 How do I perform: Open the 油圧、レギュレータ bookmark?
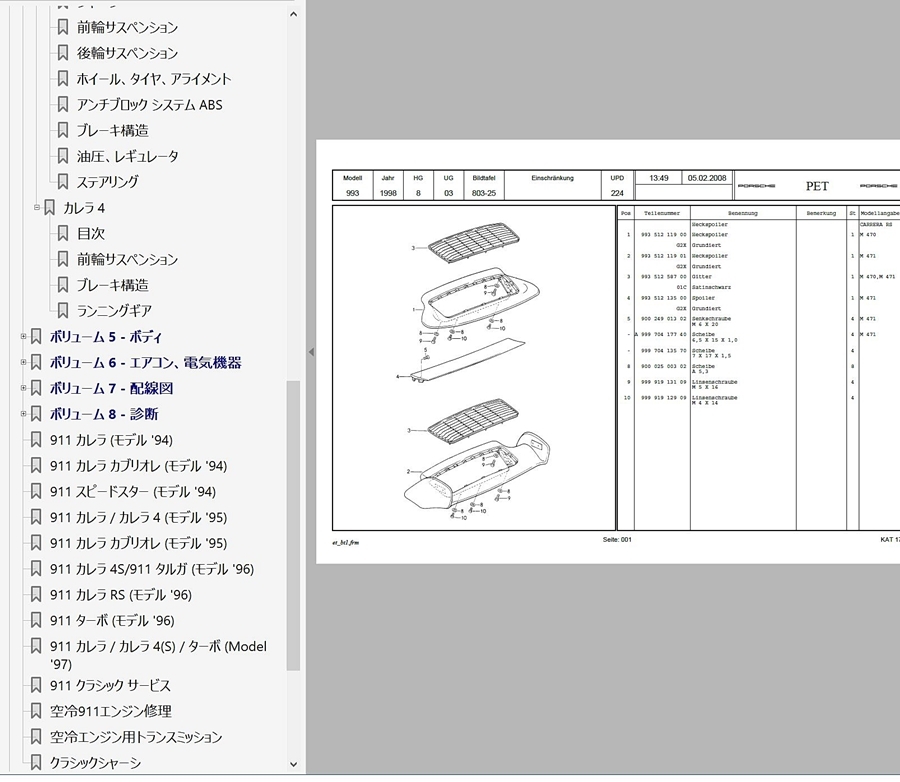pos(127,156)
